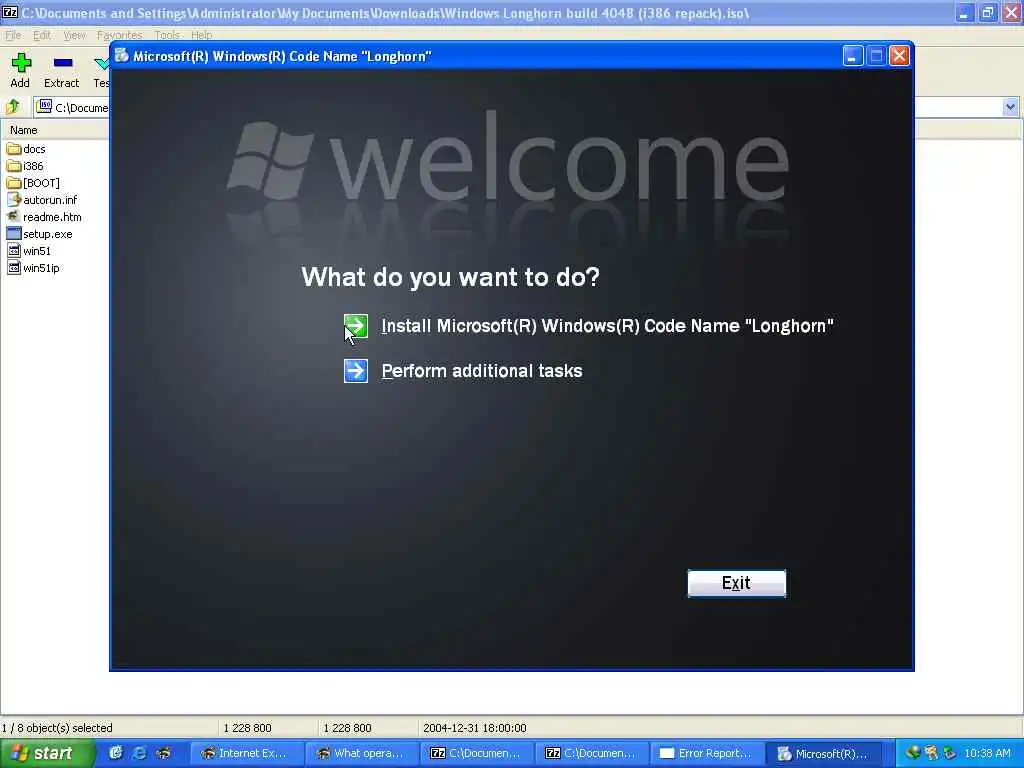The width and height of the screenshot is (1024, 768).
Task: Switch to What opera... taskbar button
Action: click(362, 754)
